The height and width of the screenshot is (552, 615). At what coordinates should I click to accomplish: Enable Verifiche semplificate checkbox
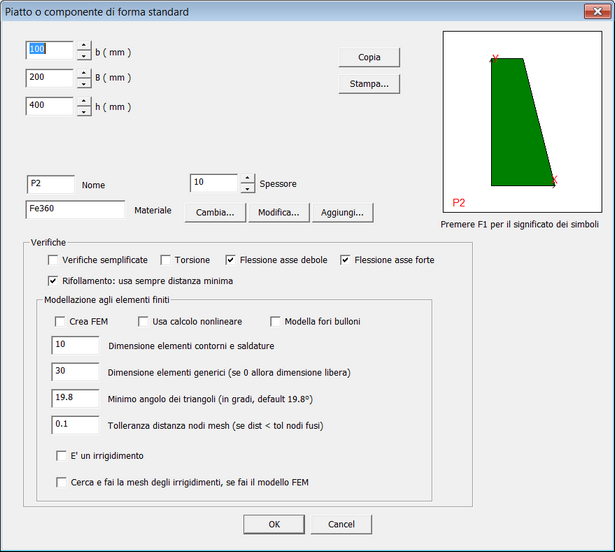(x=53, y=260)
